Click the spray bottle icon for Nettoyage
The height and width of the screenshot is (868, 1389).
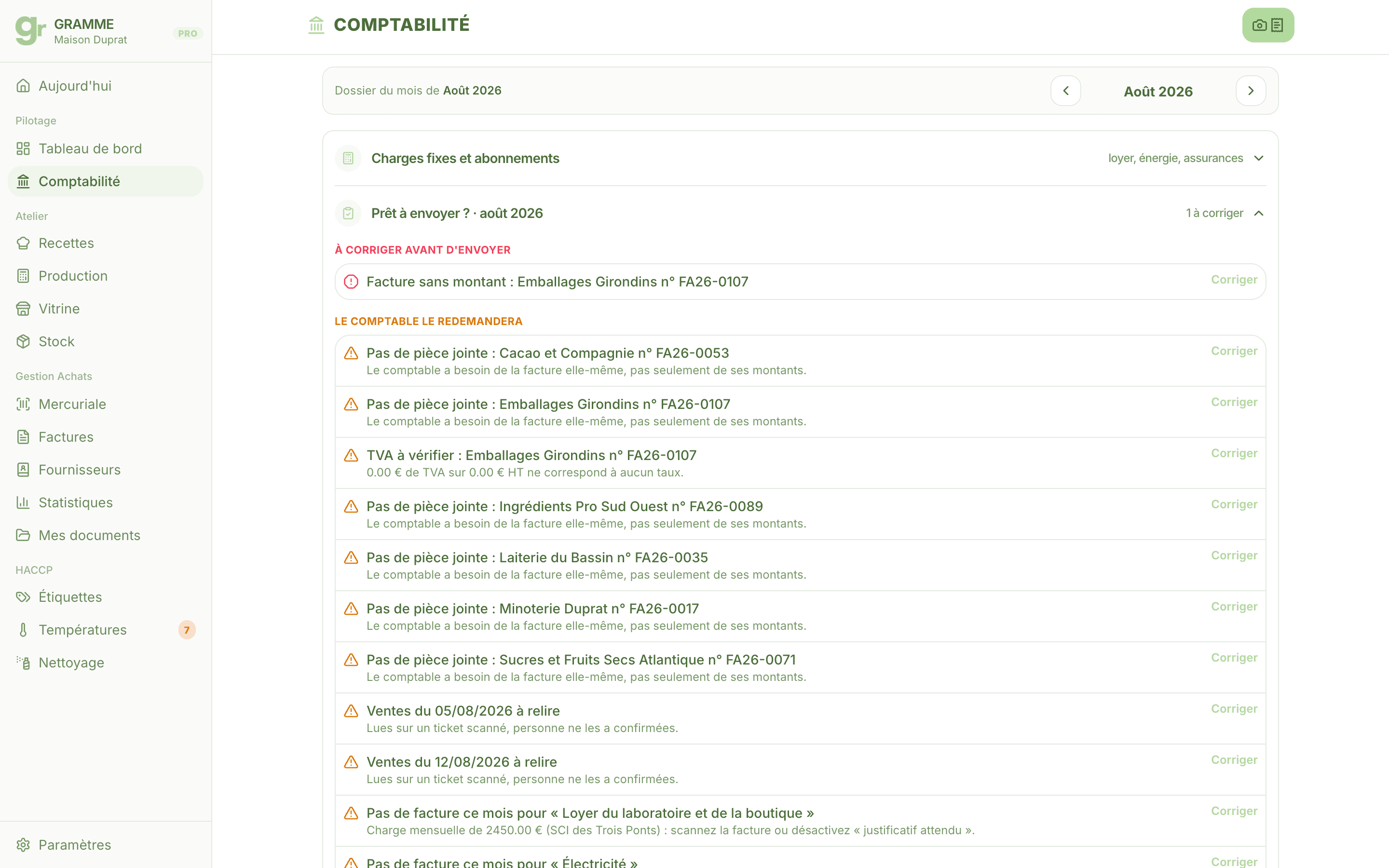click(23, 663)
